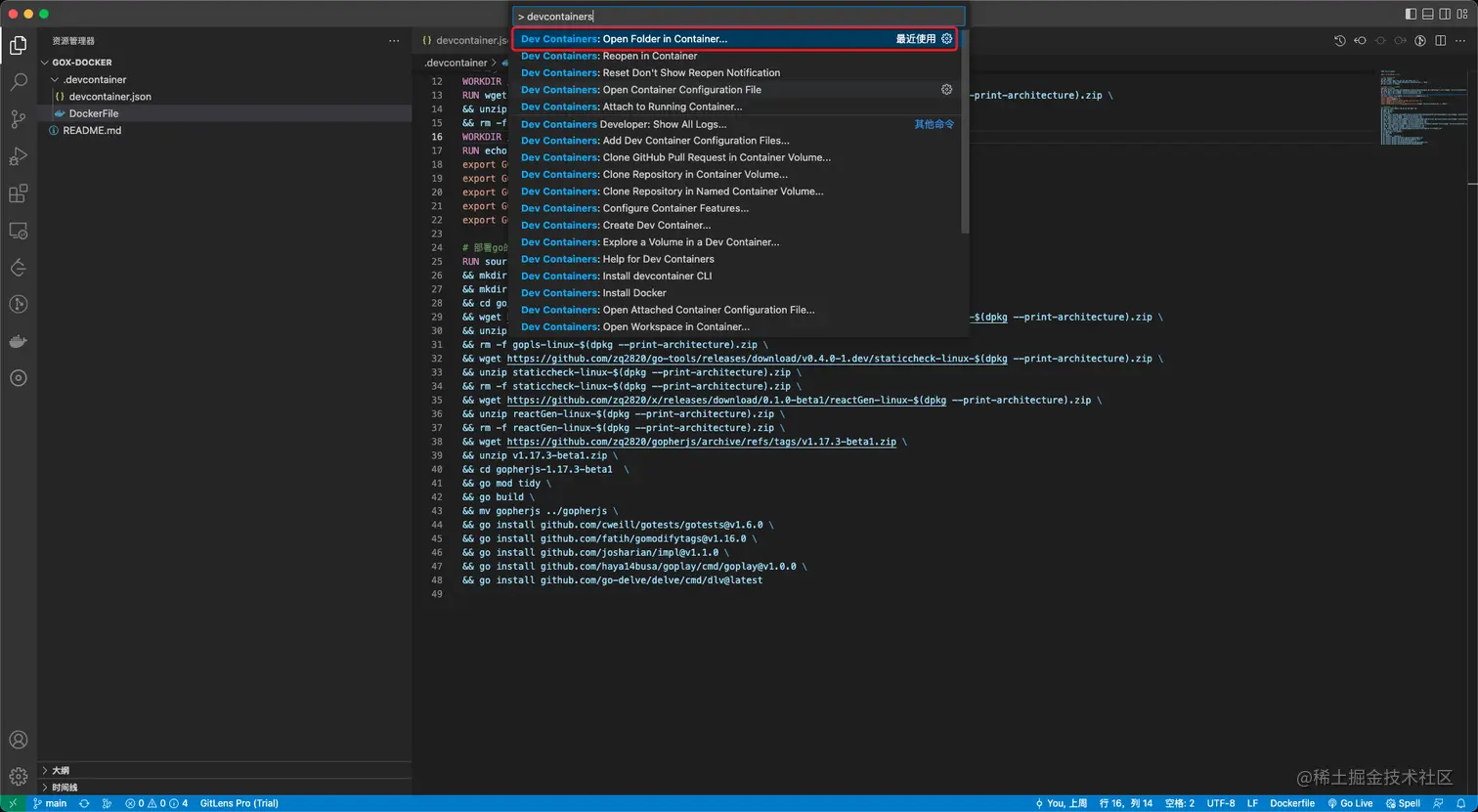Screen dimensions: 1478x812
Task: Select Dev Containers: Open Folder in Container
Action: click(735, 39)
